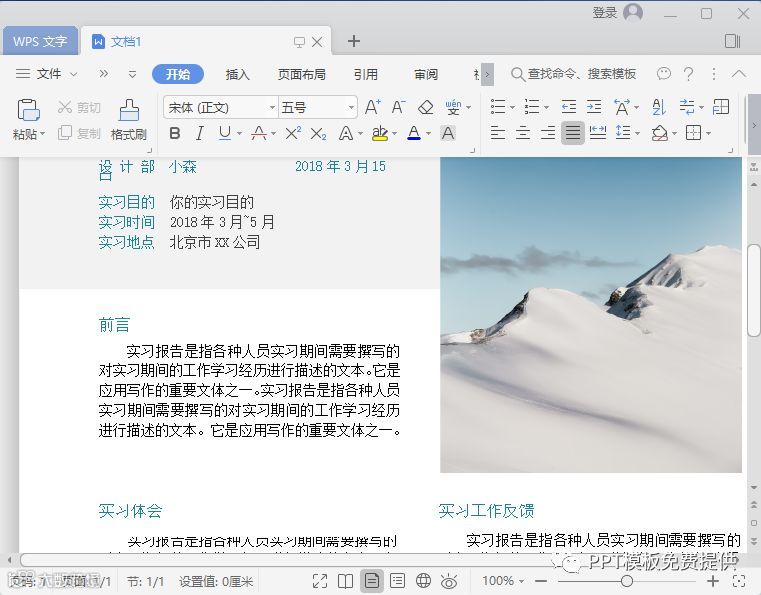This screenshot has height=595, width=761.
Task: Close the 文档1 document tab
Action: point(317,42)
